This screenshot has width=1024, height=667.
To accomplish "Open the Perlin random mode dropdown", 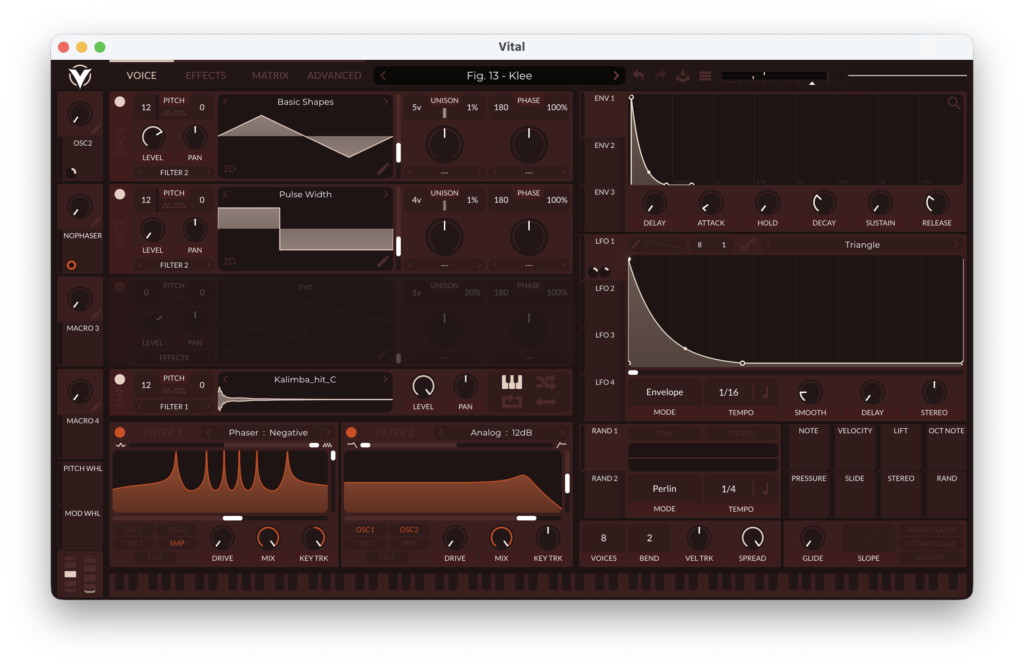I will coord(664,489).
